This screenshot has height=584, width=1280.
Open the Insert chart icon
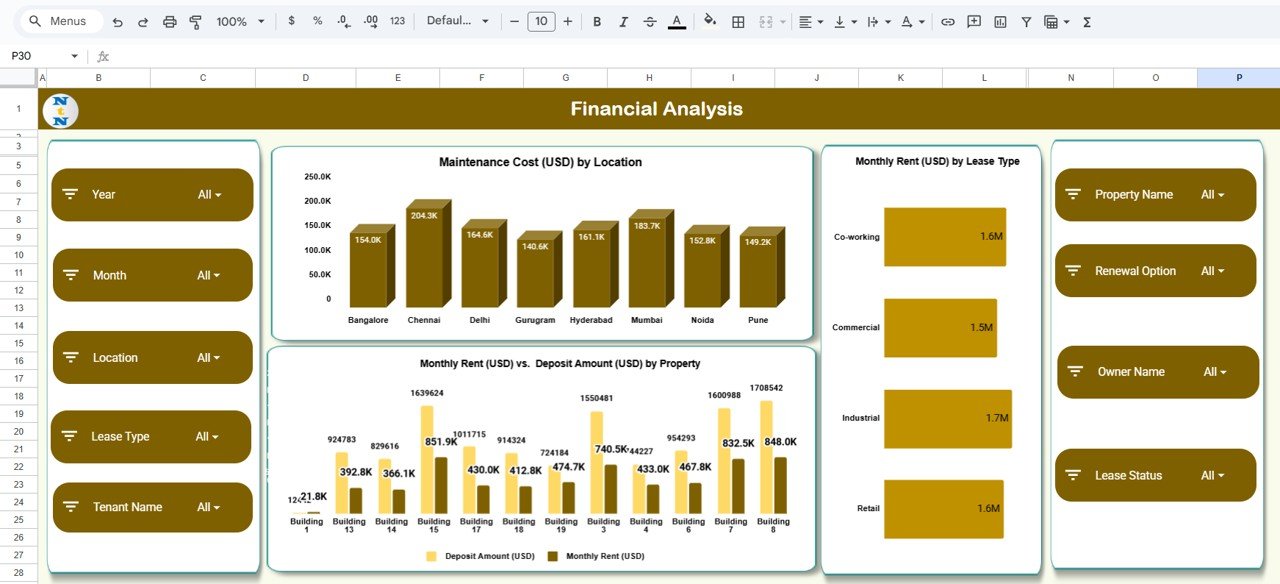tap(999, 21)
